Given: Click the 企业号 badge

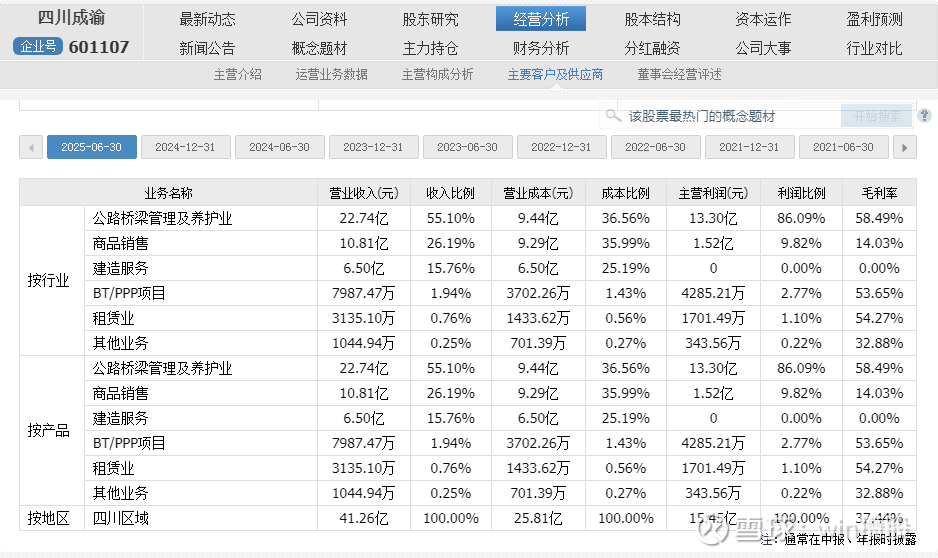Looking at the screenshot, I should pyautogui.click(x=38, y=47).
